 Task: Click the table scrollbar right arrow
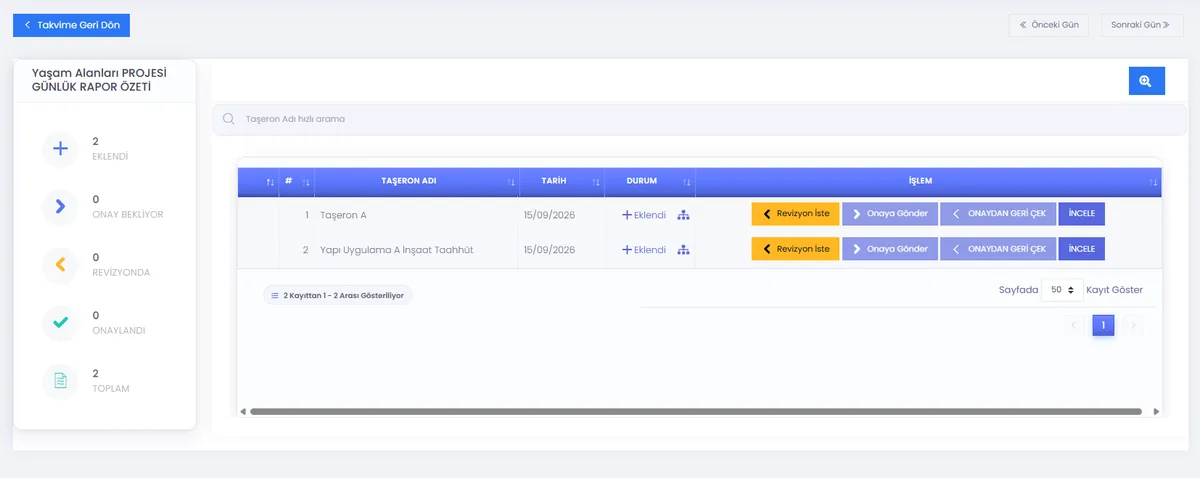(1157, 411)
